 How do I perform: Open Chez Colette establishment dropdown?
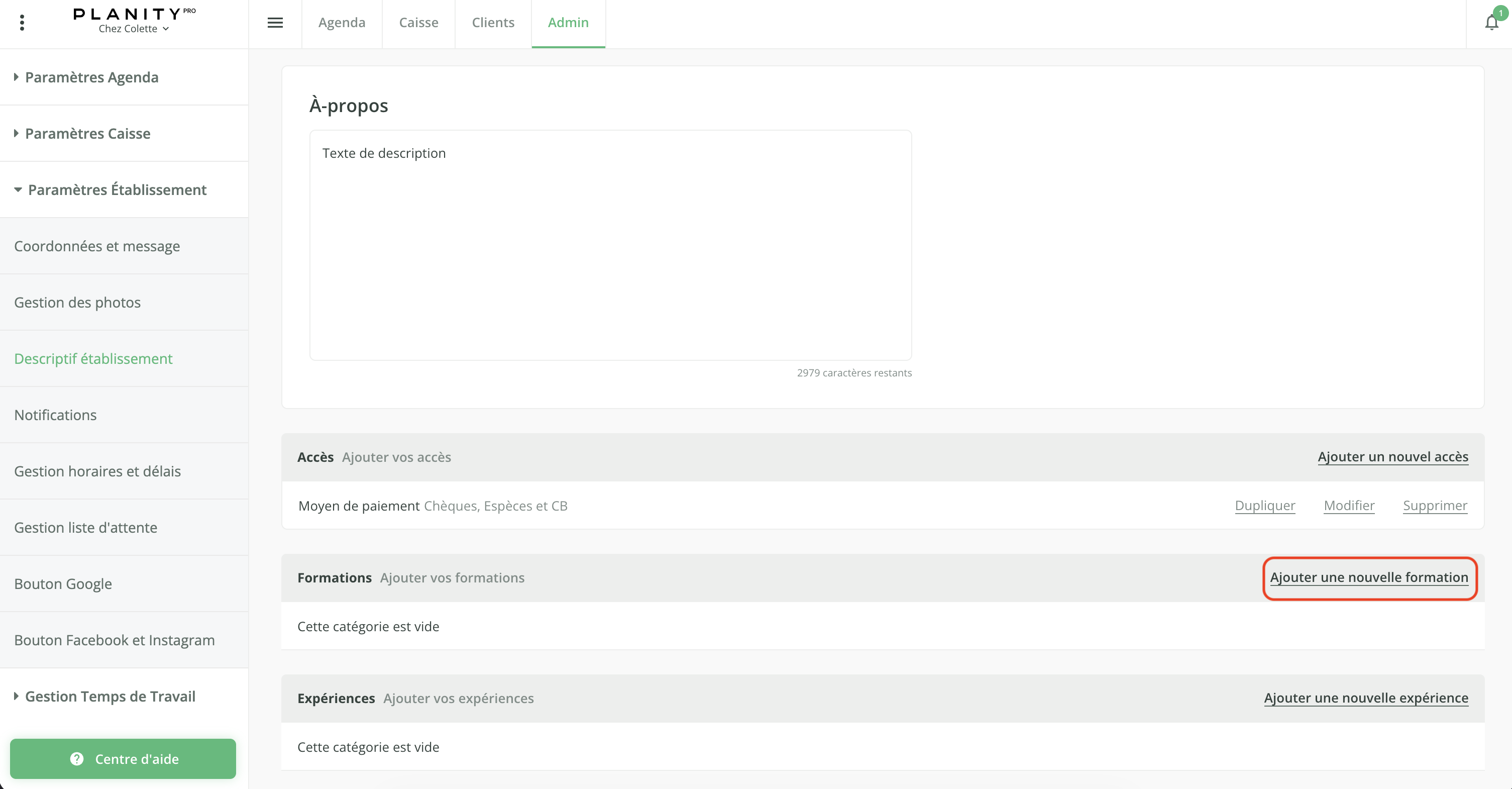134,29
